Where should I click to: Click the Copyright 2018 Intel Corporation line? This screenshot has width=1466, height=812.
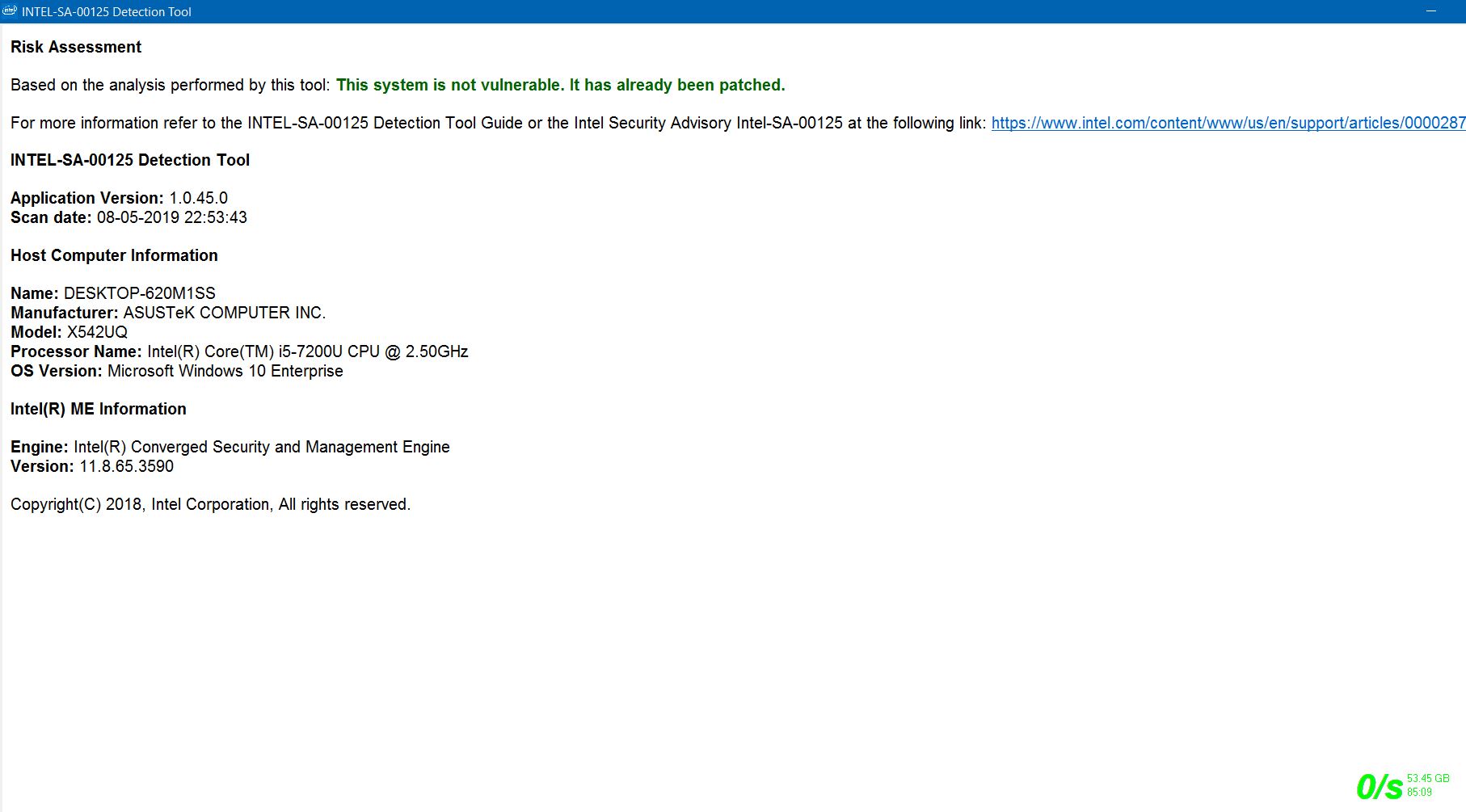point(210,504)
